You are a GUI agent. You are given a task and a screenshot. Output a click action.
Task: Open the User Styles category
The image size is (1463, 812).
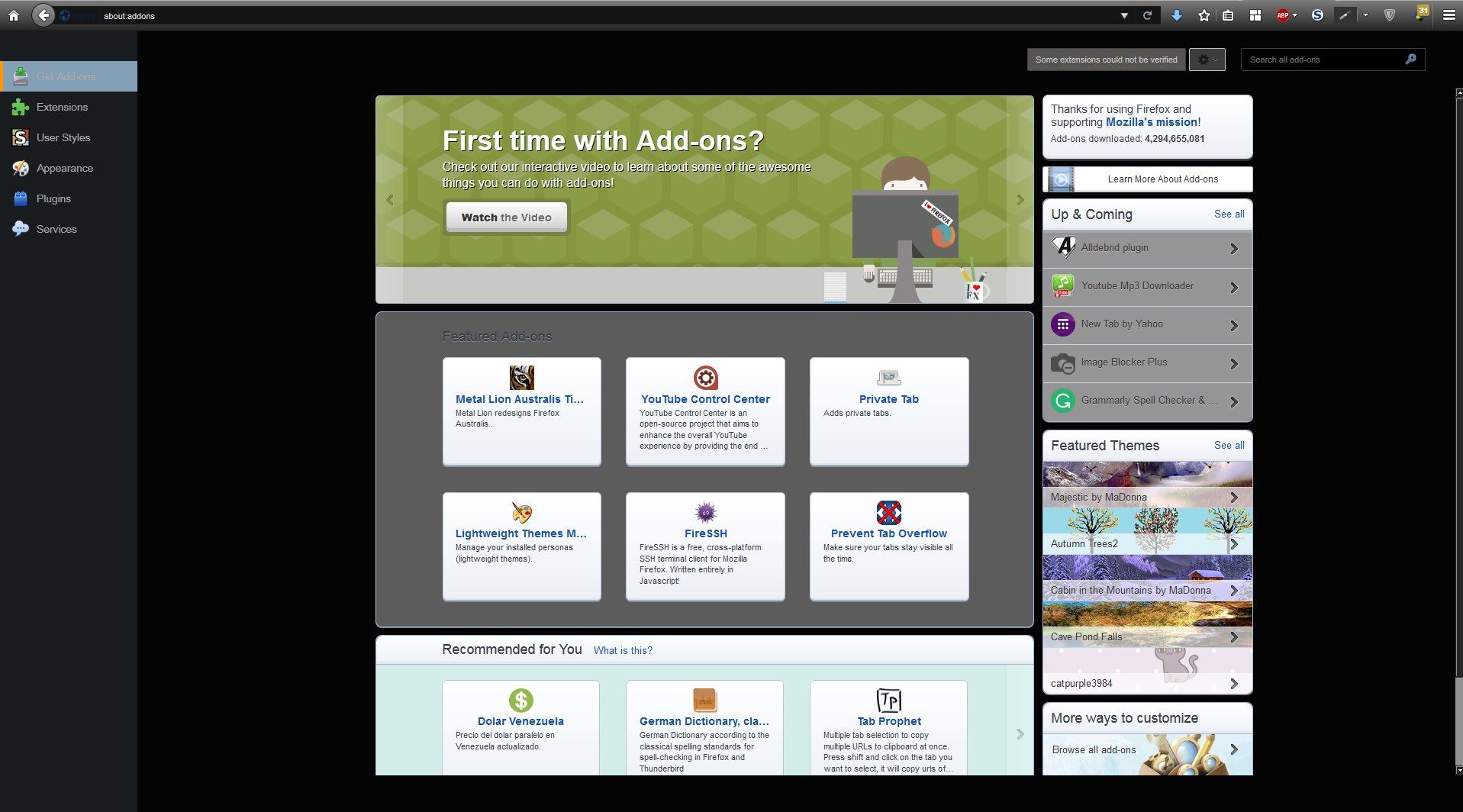[x=69, y=137]
